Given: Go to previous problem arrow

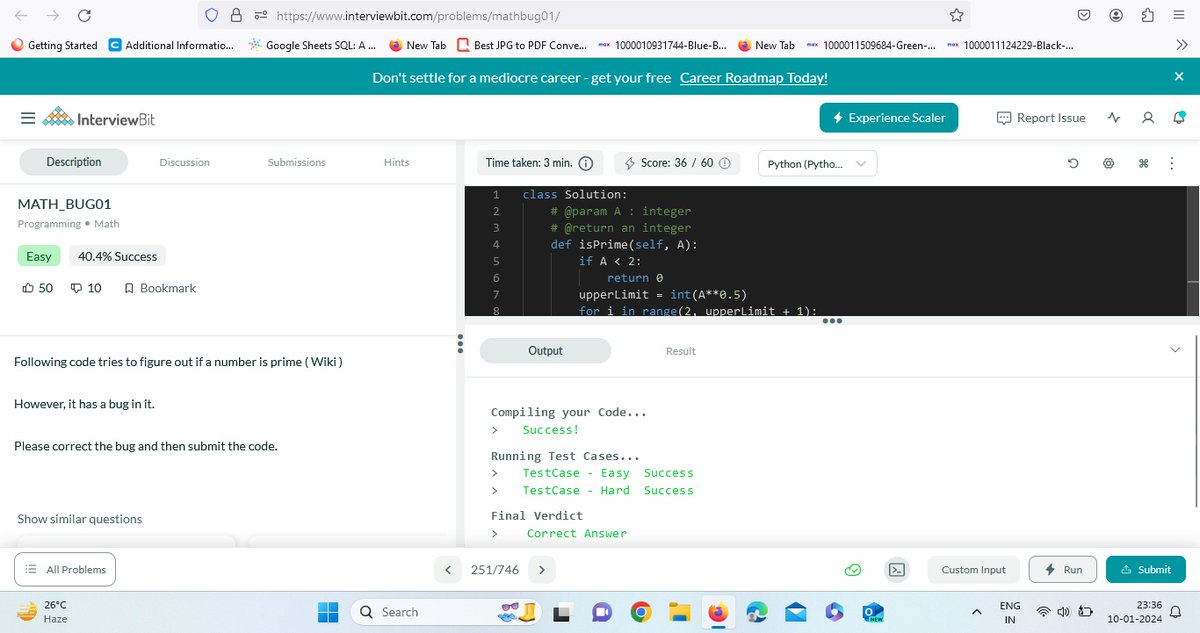Looking at the screenshot, I should [447, 570].
